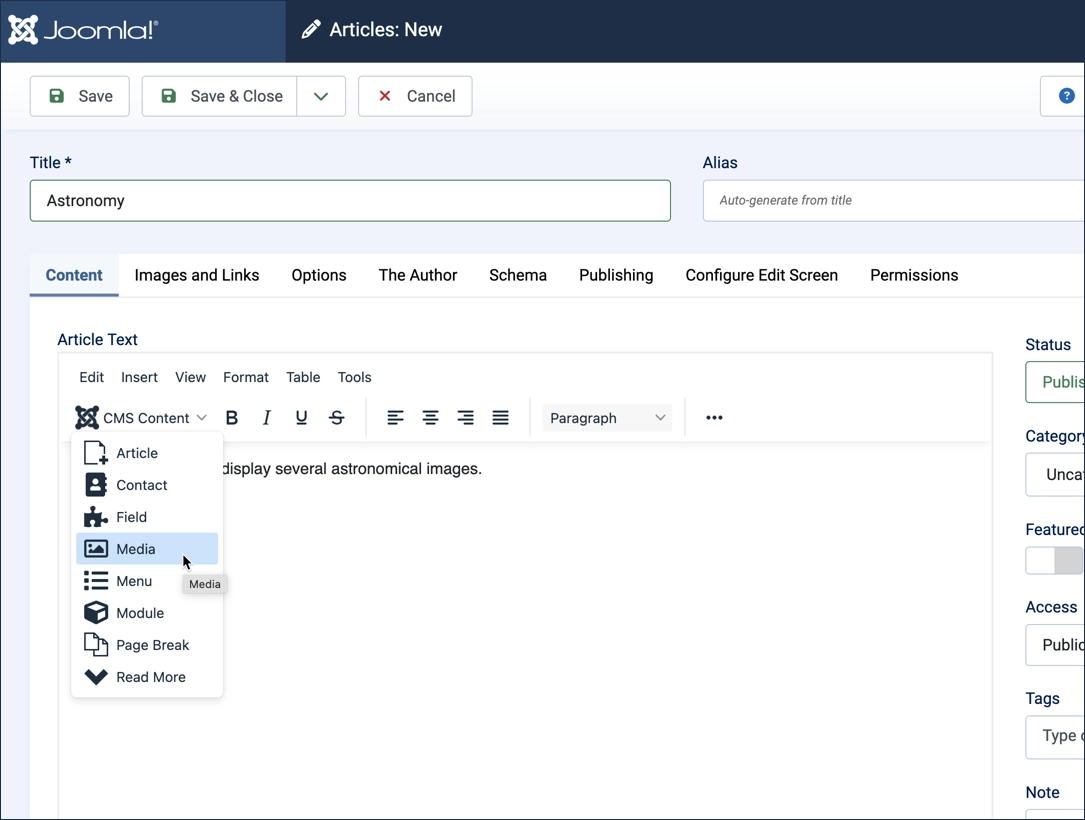Expand the Save & Close dropdown arrow
Screen dimensions: 1085x820
(321, 96)
